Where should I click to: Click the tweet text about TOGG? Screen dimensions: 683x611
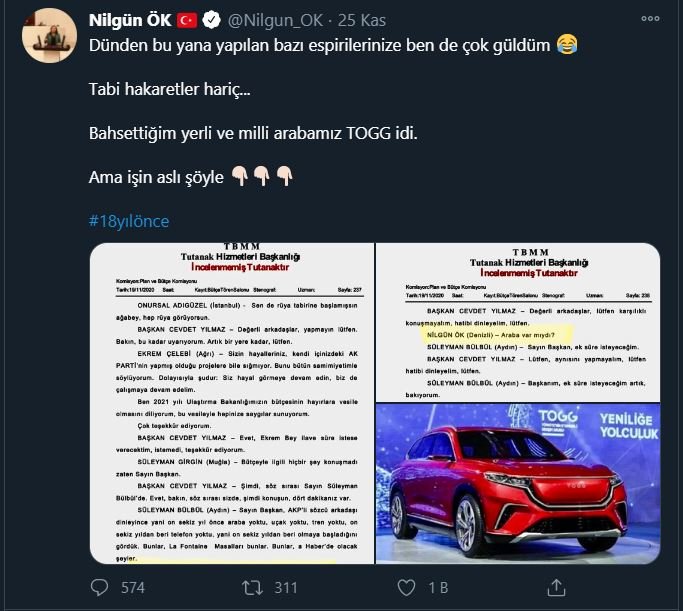click(253, 133)
